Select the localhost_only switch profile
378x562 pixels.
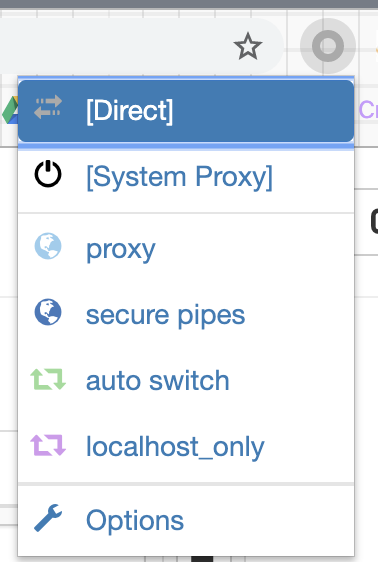[186, 446]
